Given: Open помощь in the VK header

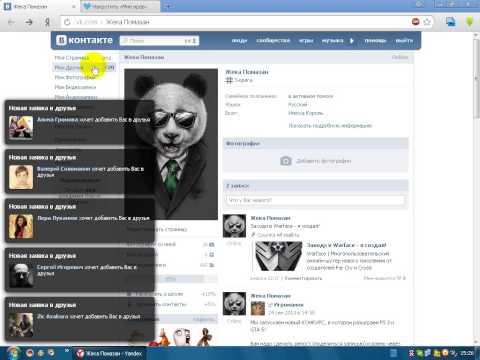Looking at the screenshot, I should pyautogui.click(x=375, y=41).
